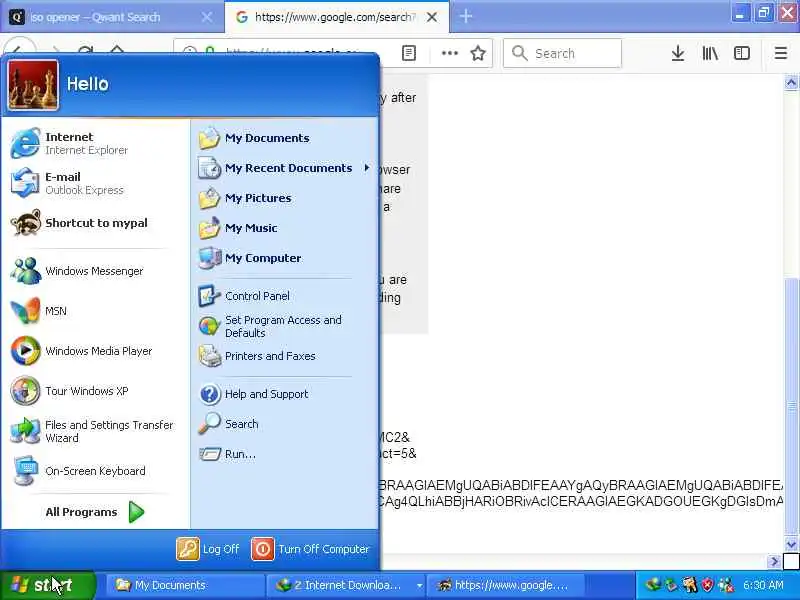Click the chess user account picture
Screen dimensions: 800x600
tap(33, 85)
